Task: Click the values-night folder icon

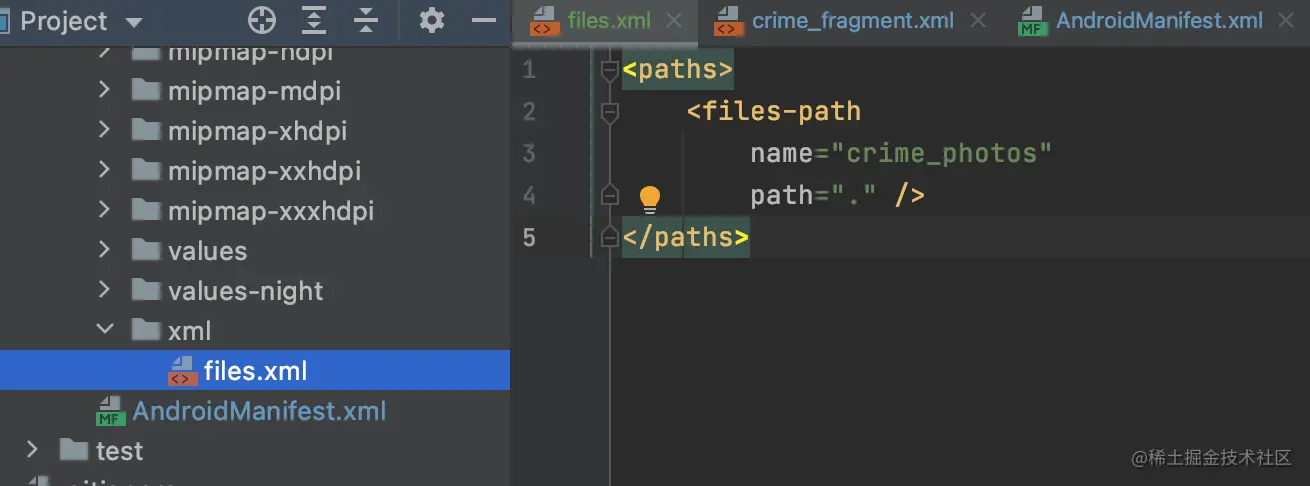Action: (x=146, y=290)
